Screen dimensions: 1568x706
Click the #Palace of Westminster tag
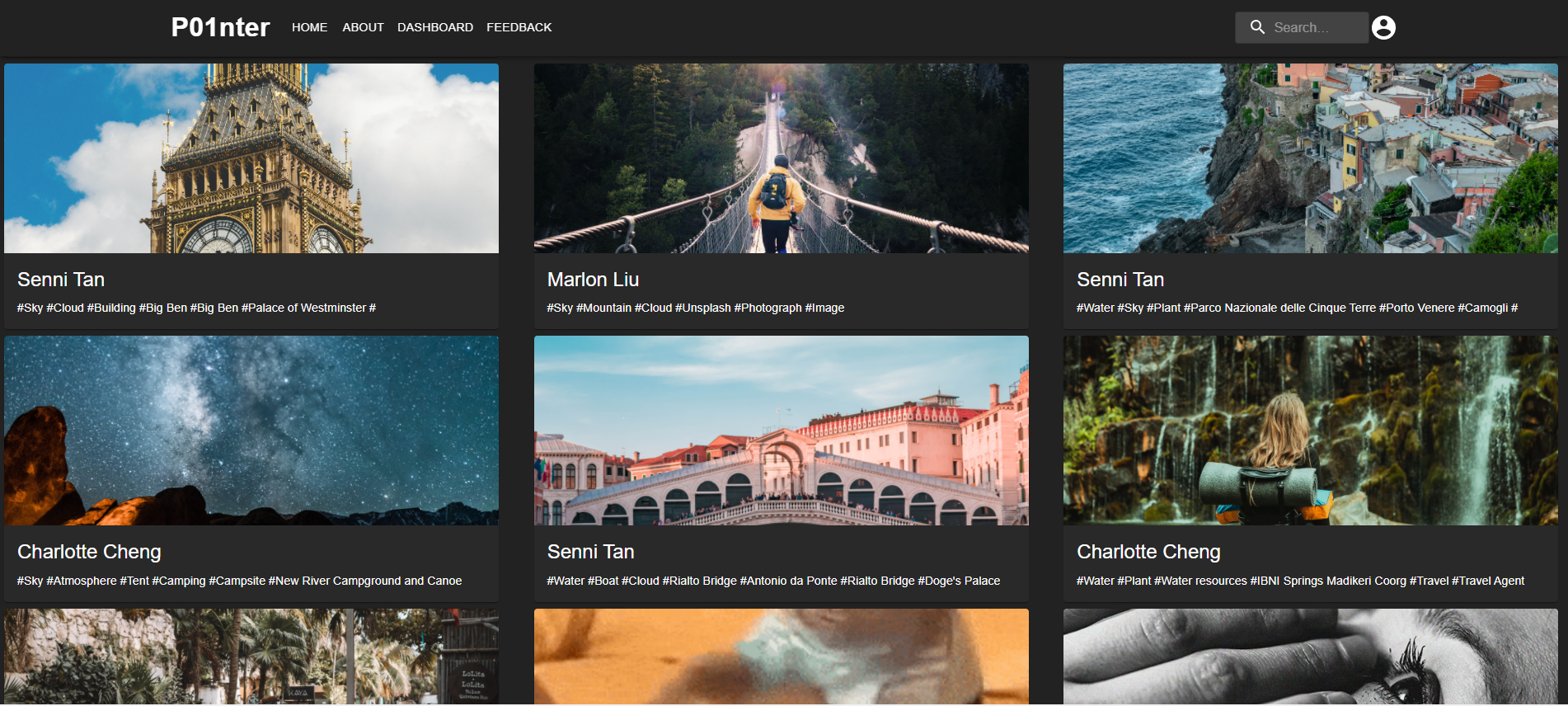point(303,308)
